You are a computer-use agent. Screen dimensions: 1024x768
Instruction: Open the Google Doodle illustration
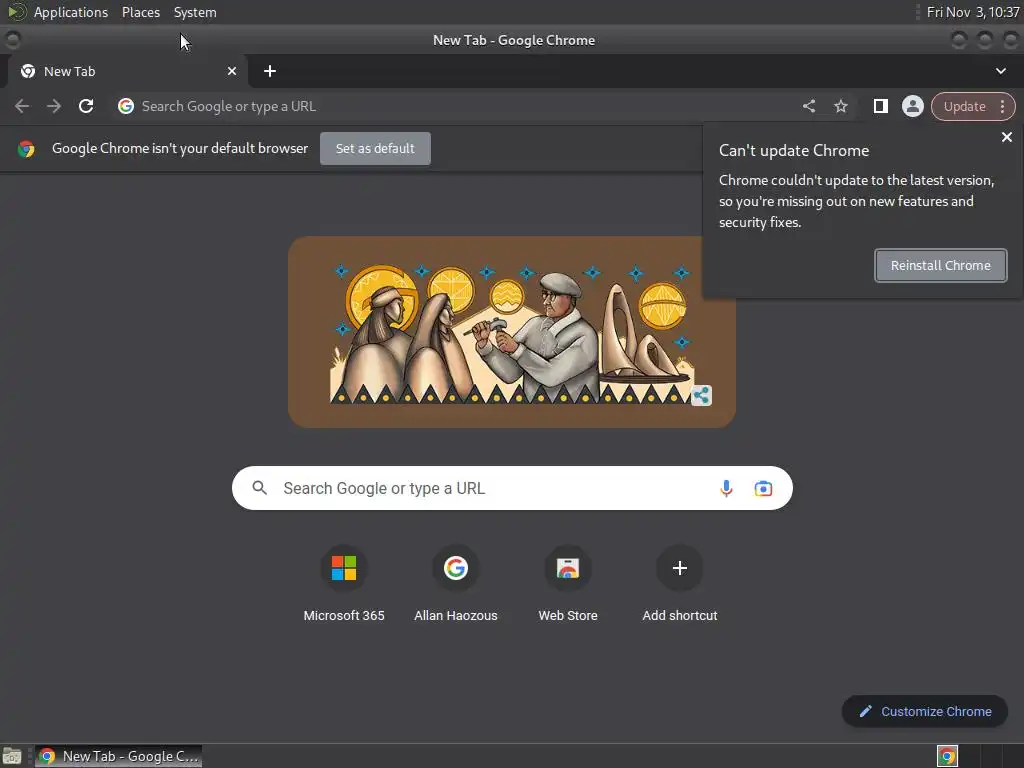512,332
